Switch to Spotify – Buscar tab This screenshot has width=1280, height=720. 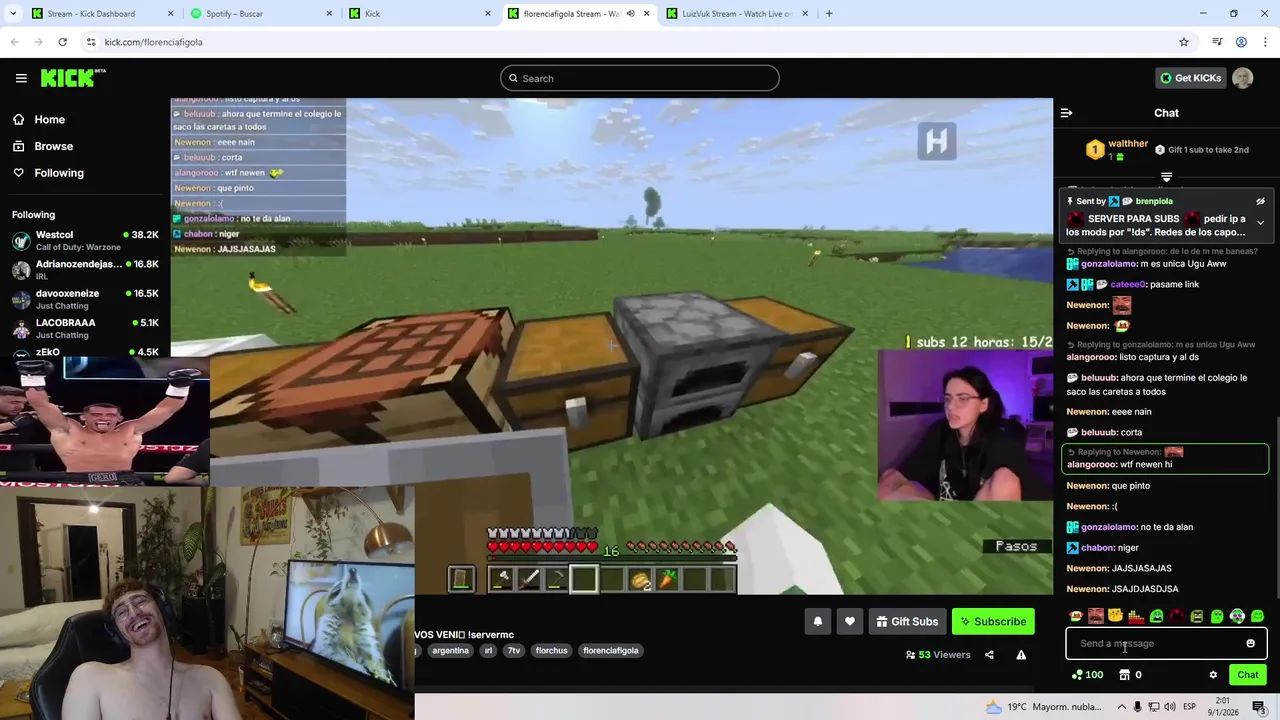tap(261, 14)
